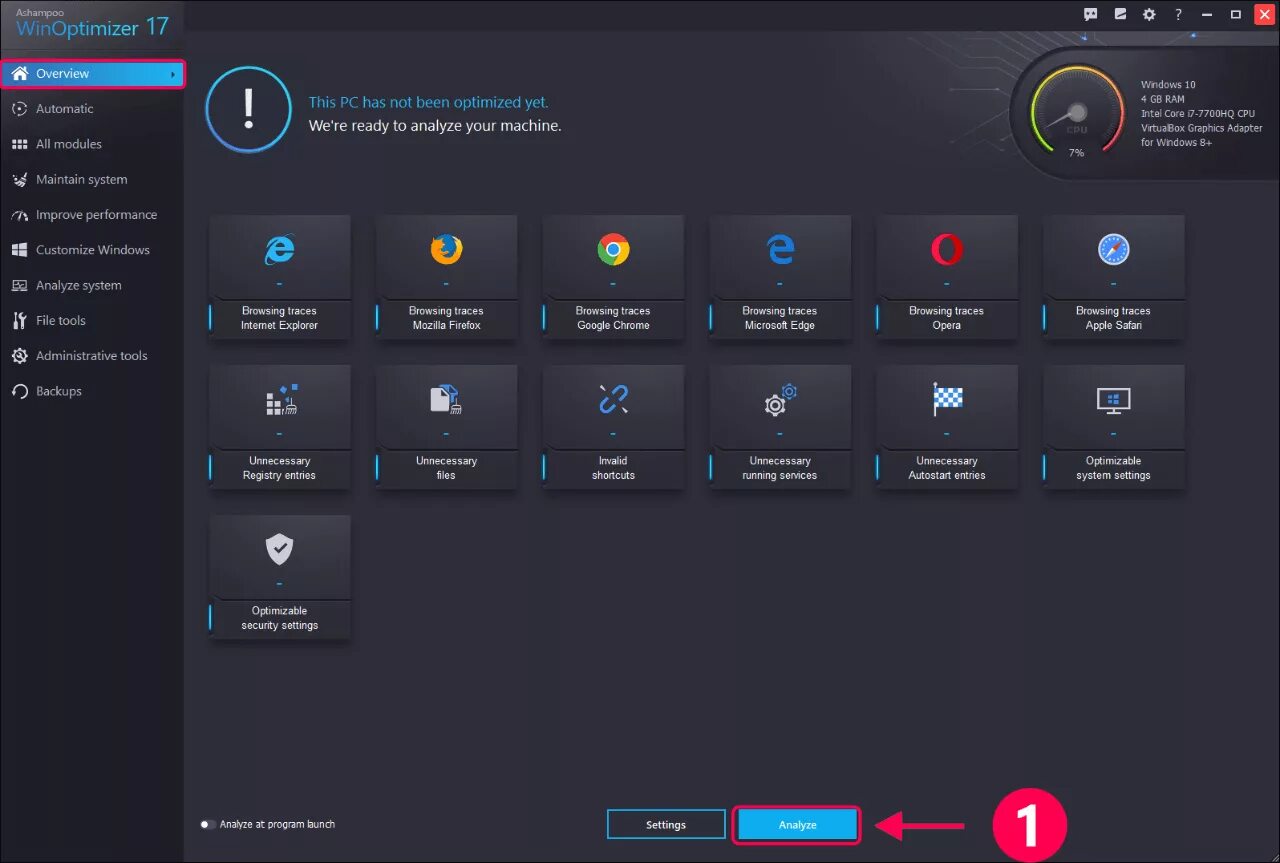Click the "Unnecessary Registry entries" label
Image resolution: width=1280 pixels, height=863 pixels.
pos(279,468)
